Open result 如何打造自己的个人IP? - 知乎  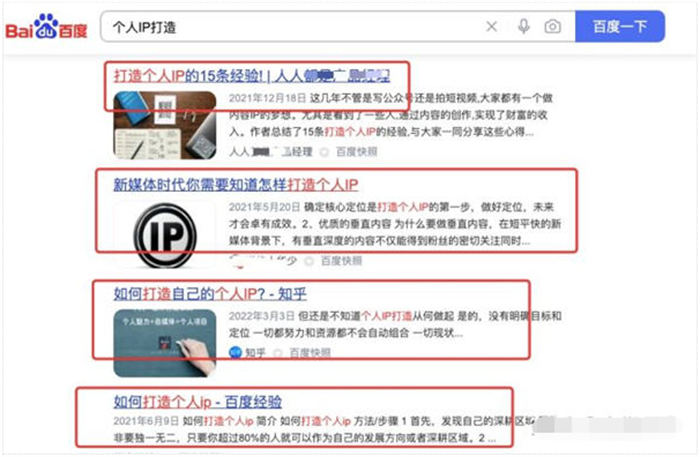[x=210, y=294]
